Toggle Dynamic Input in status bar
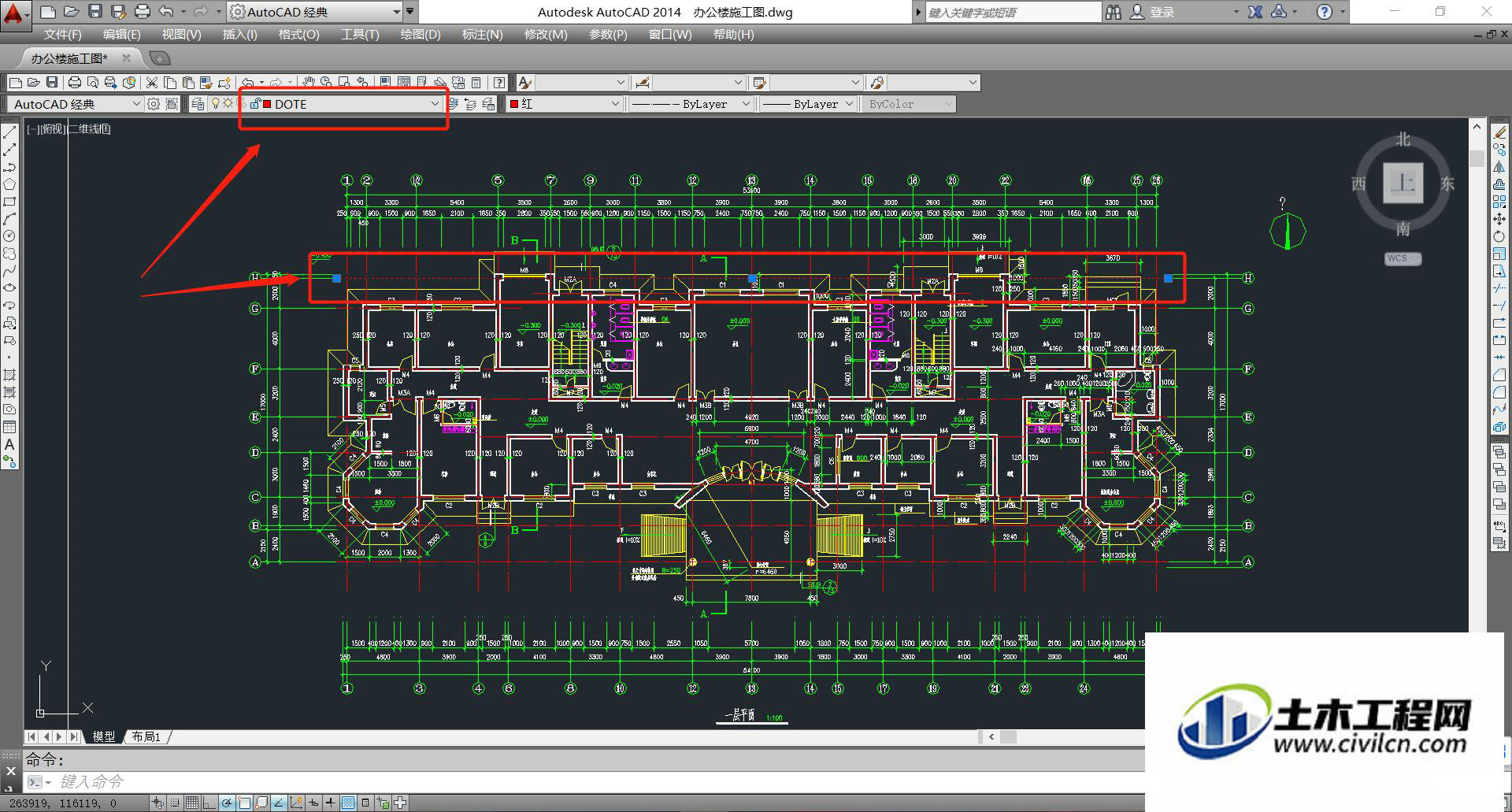The image size is (1512, 812). [313, 803]
